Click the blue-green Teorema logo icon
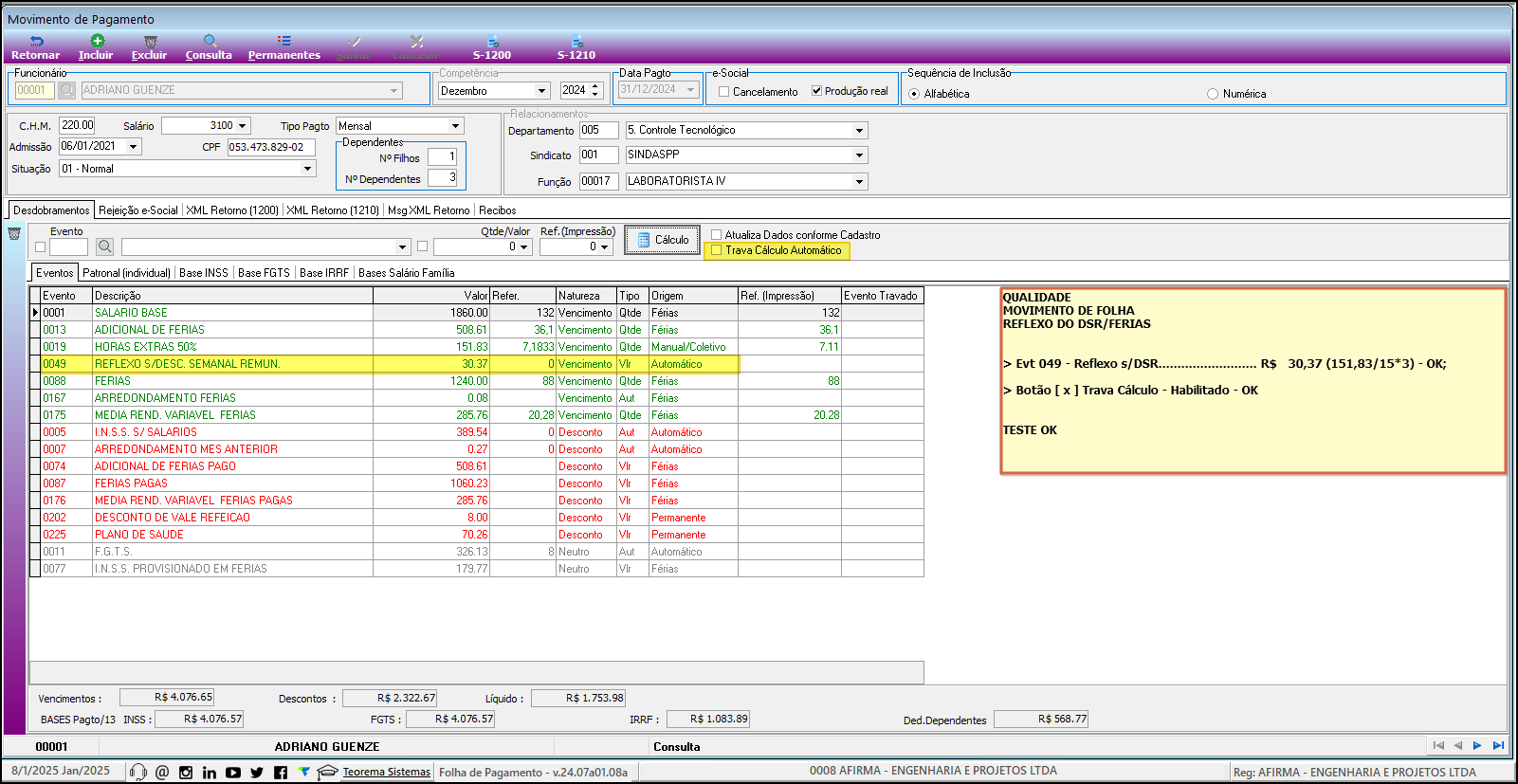This screenshot has width=1518, height=784. [x=304, y=772]
